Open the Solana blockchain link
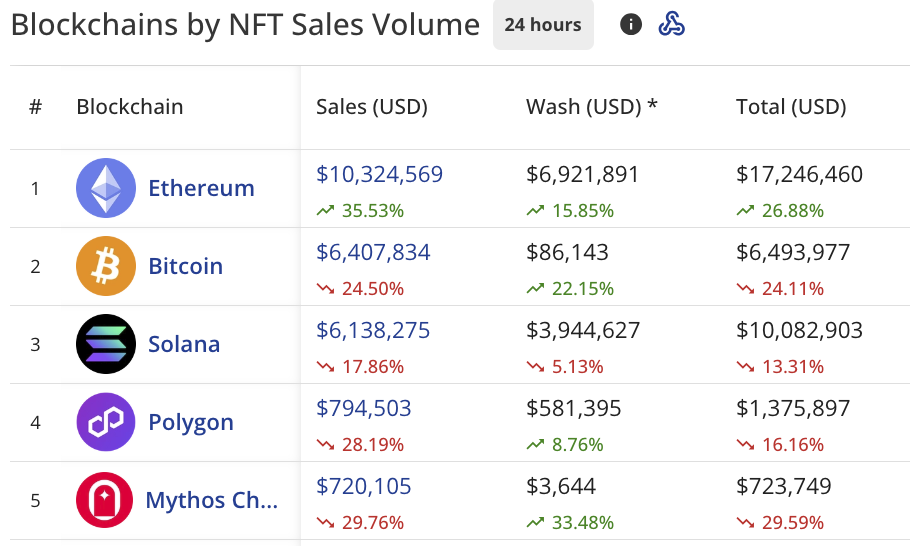The width and height of the screenshot is (922, 546). click(184, 344)
